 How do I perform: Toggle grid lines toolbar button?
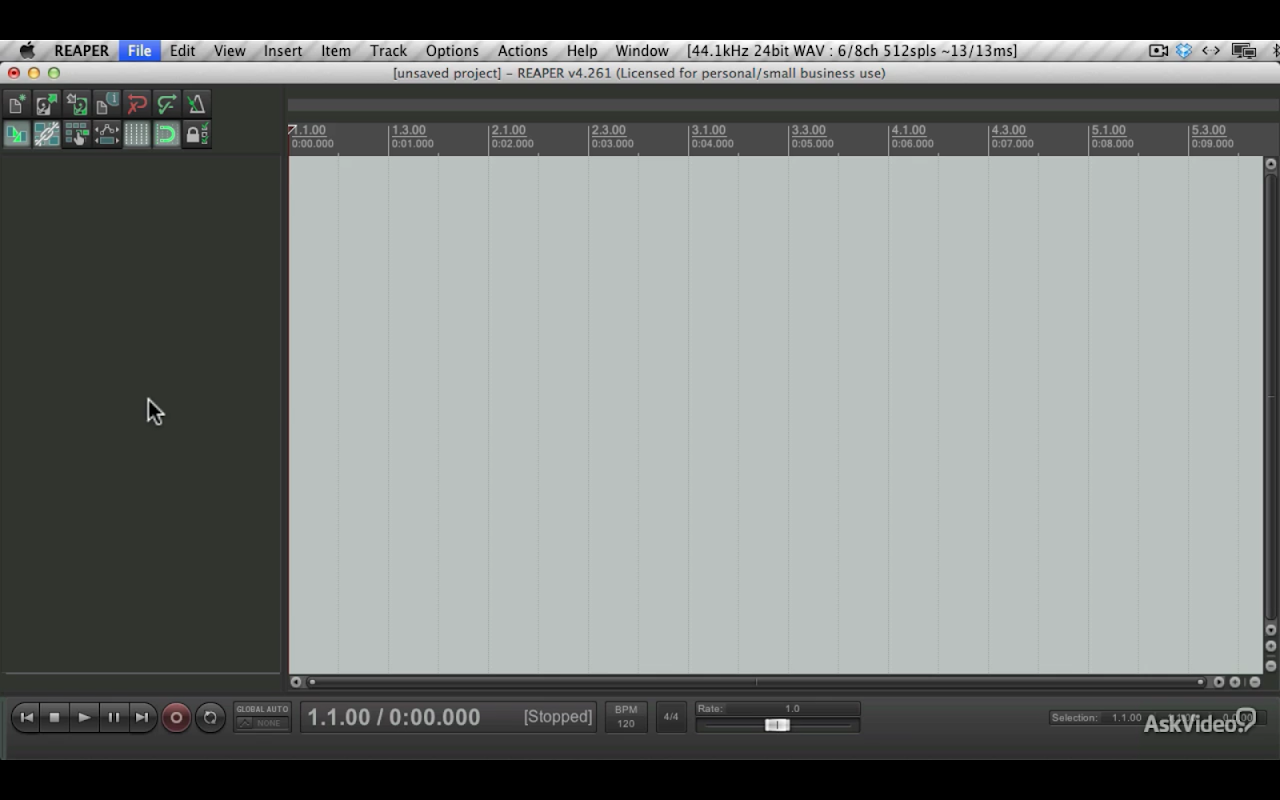[x=137, y=134]
